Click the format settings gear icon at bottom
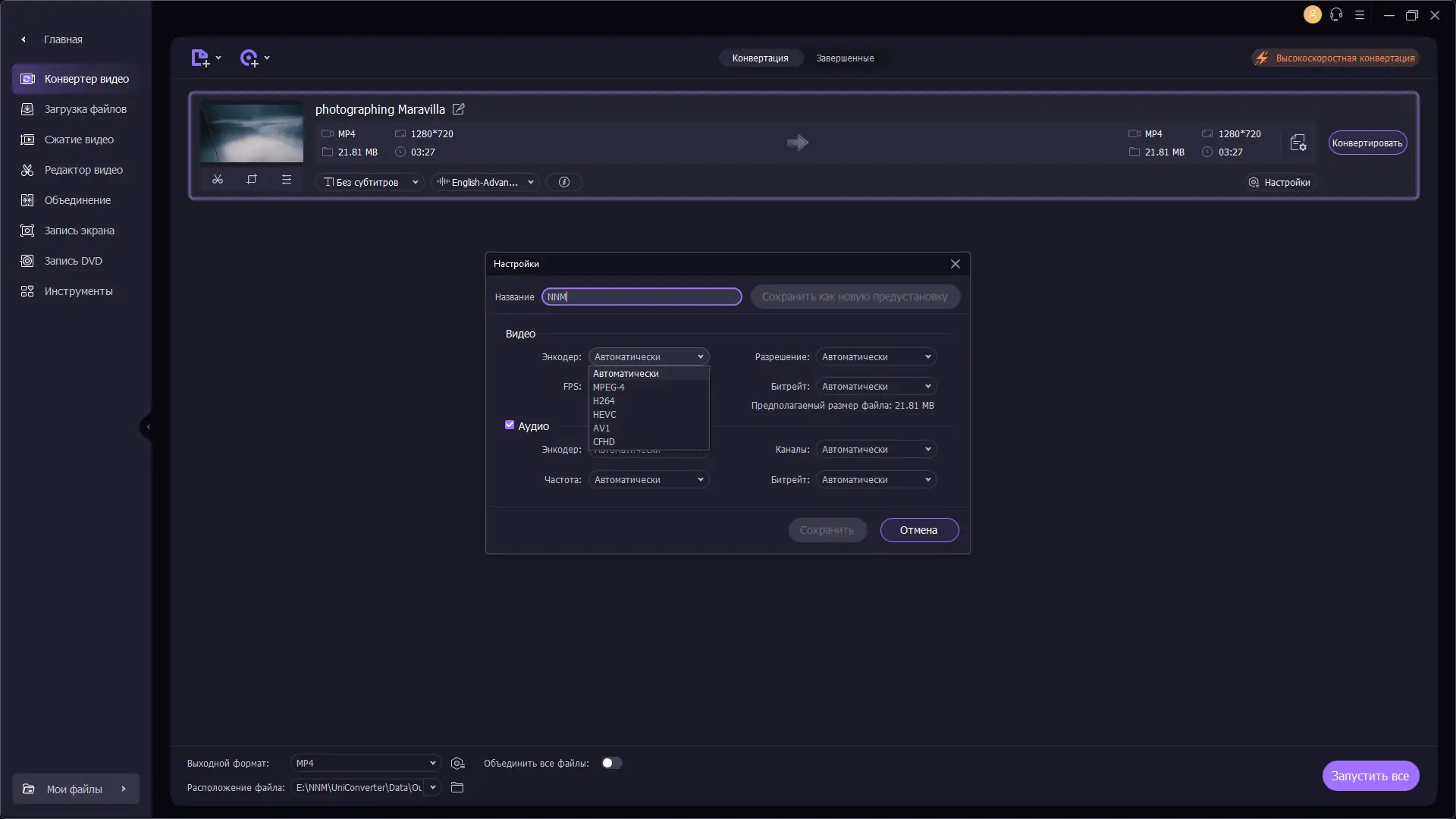The width and height of the screenshot is (1456, 819). coord(457,763)
